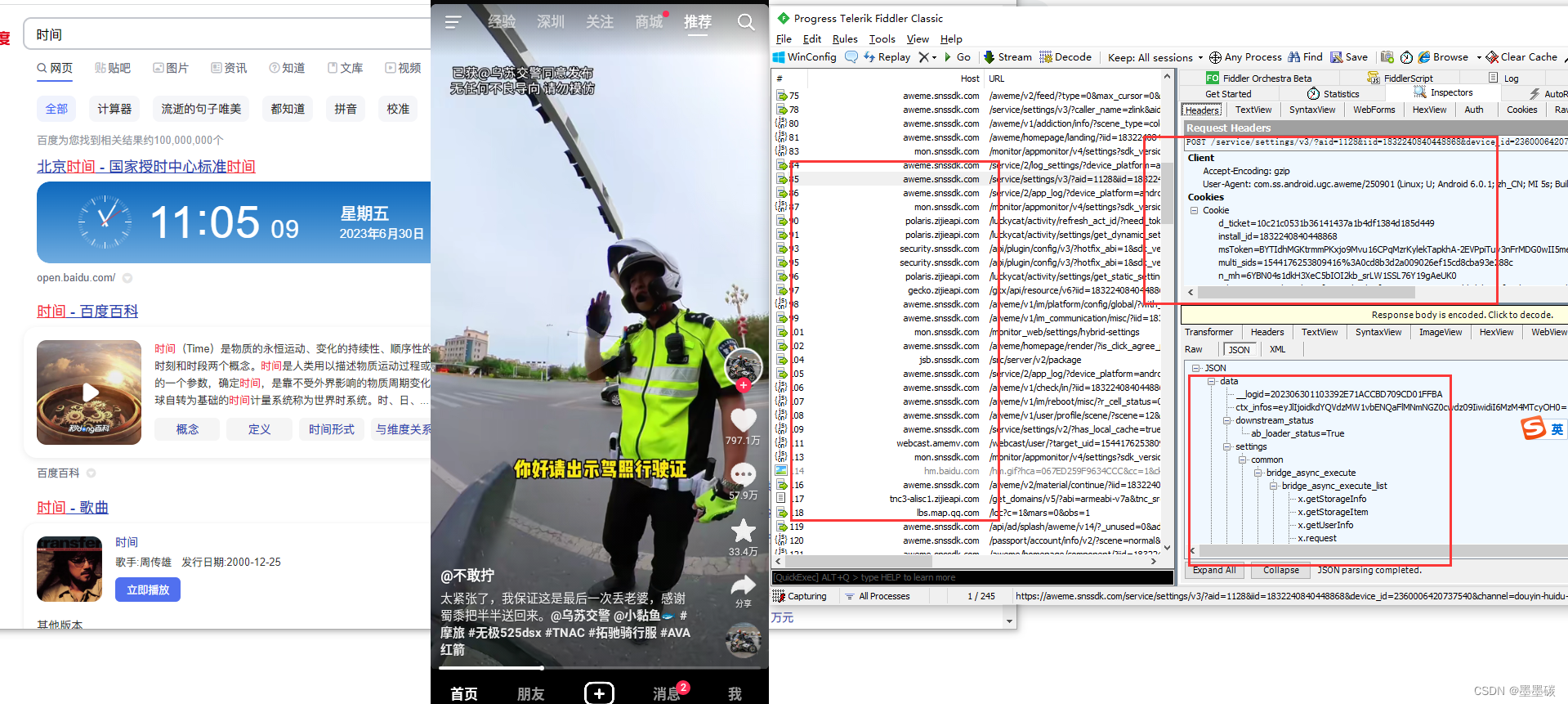This screenshot has width=1568, height=704.
Task: Click the comment speech bubble icon in Fiddler toolbar
Action: (851, 57)
